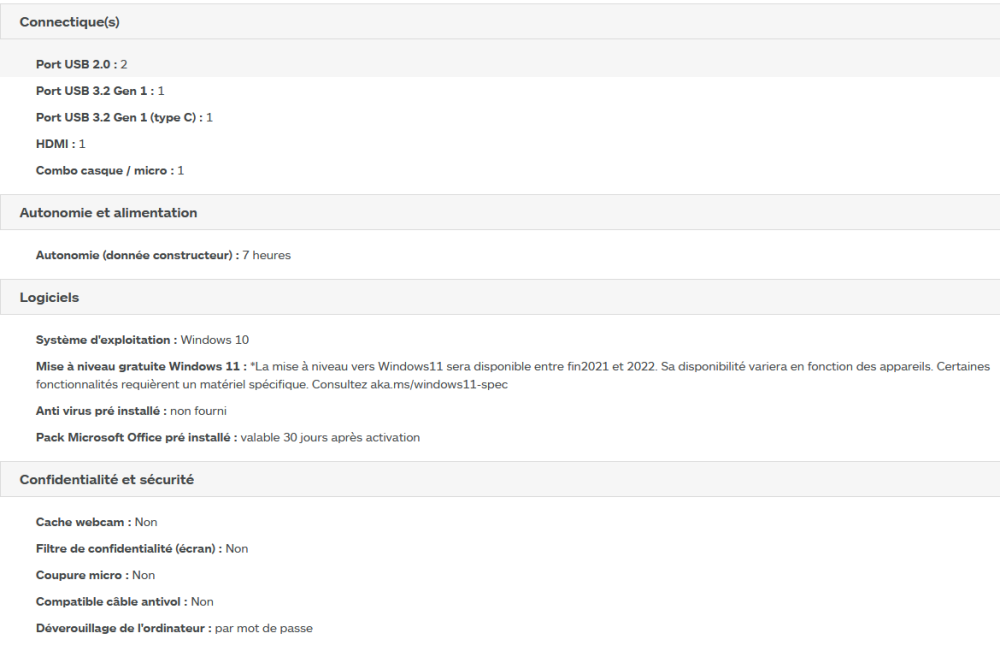
Task: Click the Système d'exploitation label
Action: click(106, 340)
